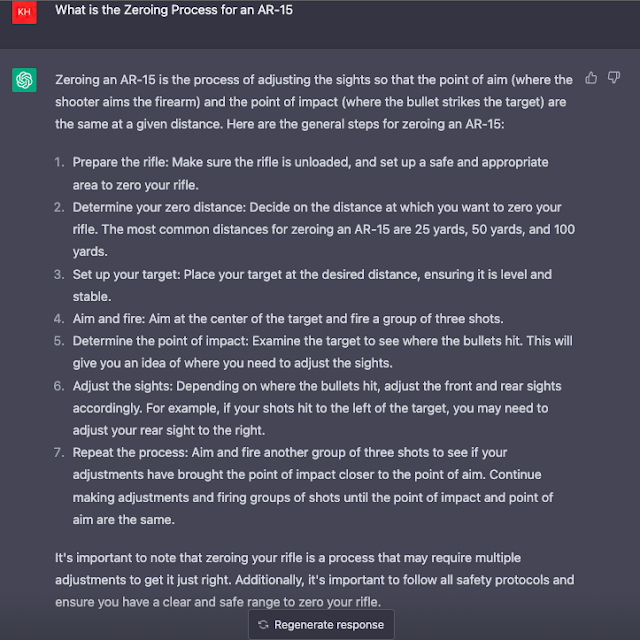The width and height of the screenshot is (640, 640).
Task: Click the closing paragraph starting 'It's important'
Action: [314, 580]
